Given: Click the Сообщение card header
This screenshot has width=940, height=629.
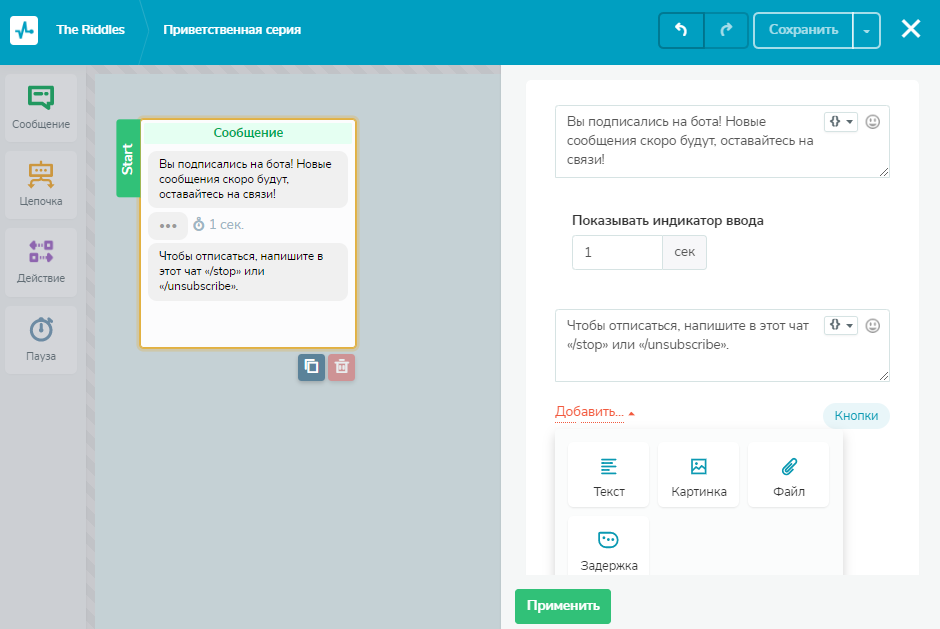Looking at the screenshot, I should (x=248, y=133).
